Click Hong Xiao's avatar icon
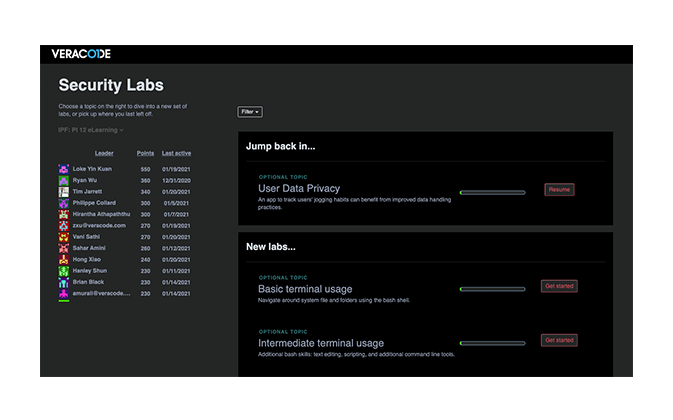 64,260
